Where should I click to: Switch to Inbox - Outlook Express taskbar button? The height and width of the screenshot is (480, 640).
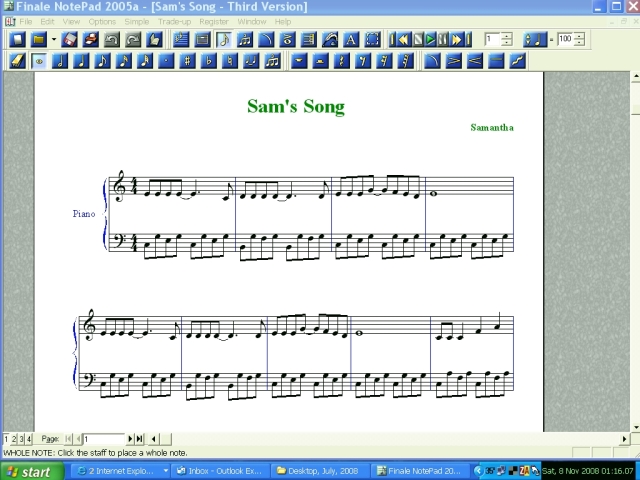pos(220,471)
